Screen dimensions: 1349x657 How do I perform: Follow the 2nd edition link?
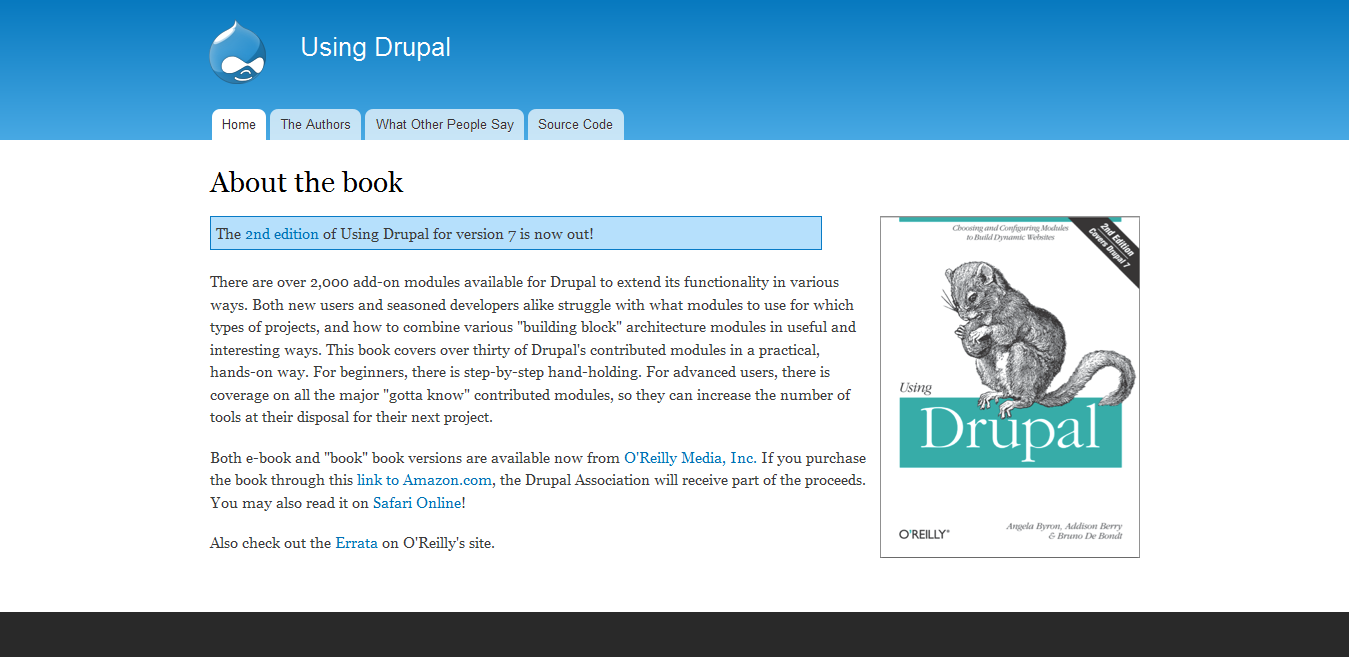tap(282, 234)
